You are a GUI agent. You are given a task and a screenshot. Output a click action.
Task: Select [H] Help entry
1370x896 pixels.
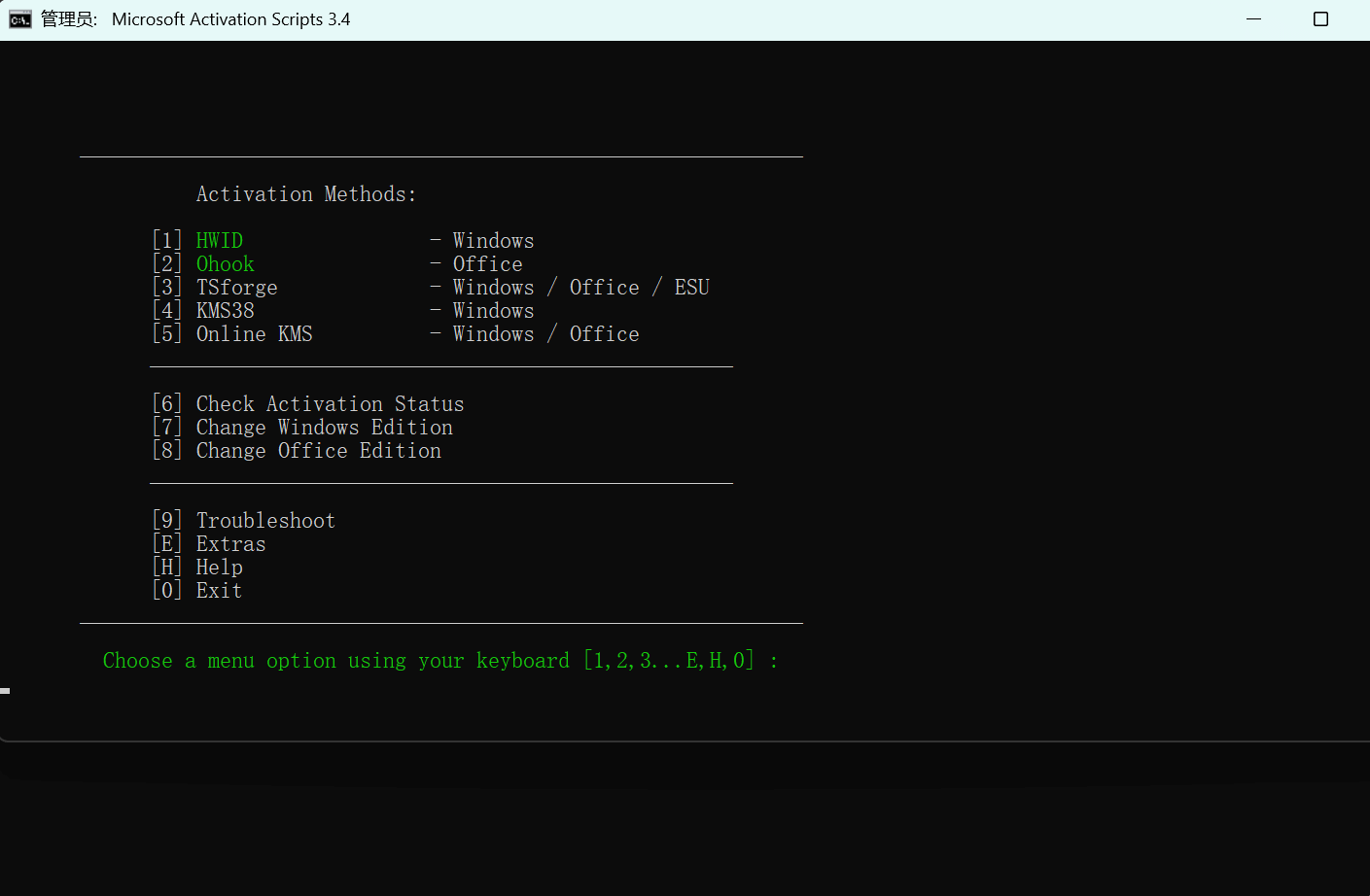click(x=197, y=567)
